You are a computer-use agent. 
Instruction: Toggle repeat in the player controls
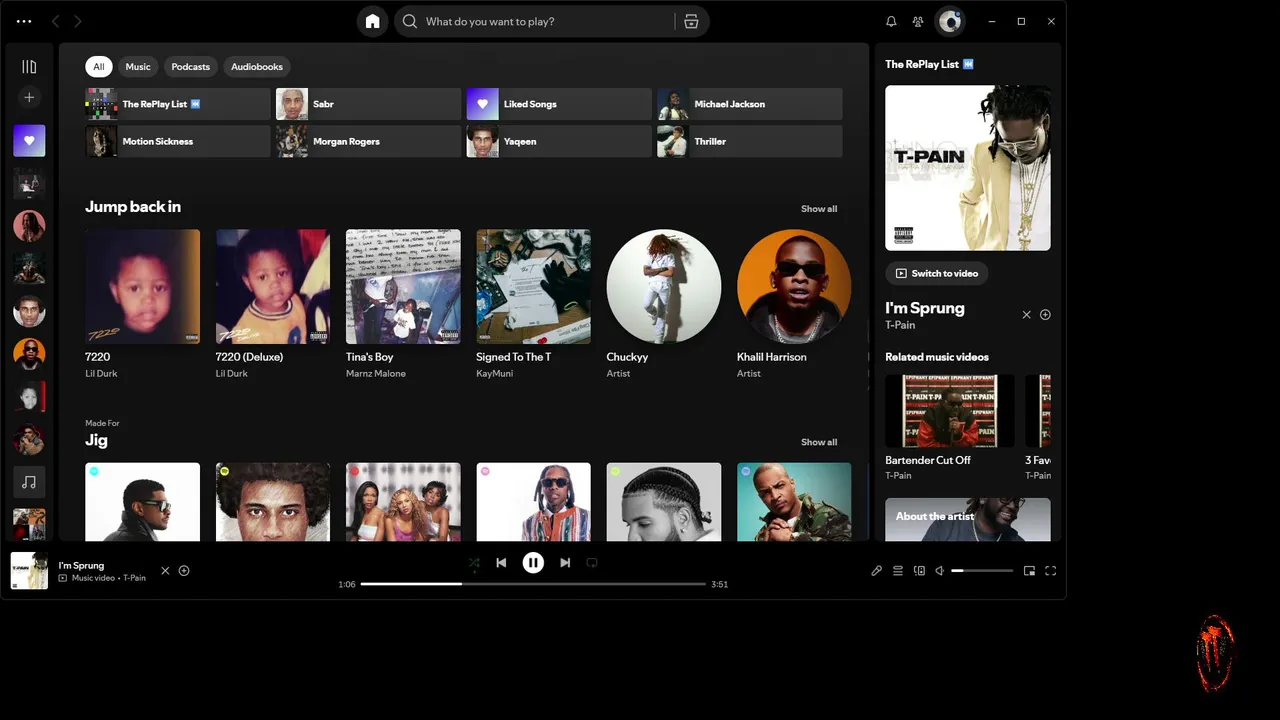pyautogui.click(x=592, y=563)
